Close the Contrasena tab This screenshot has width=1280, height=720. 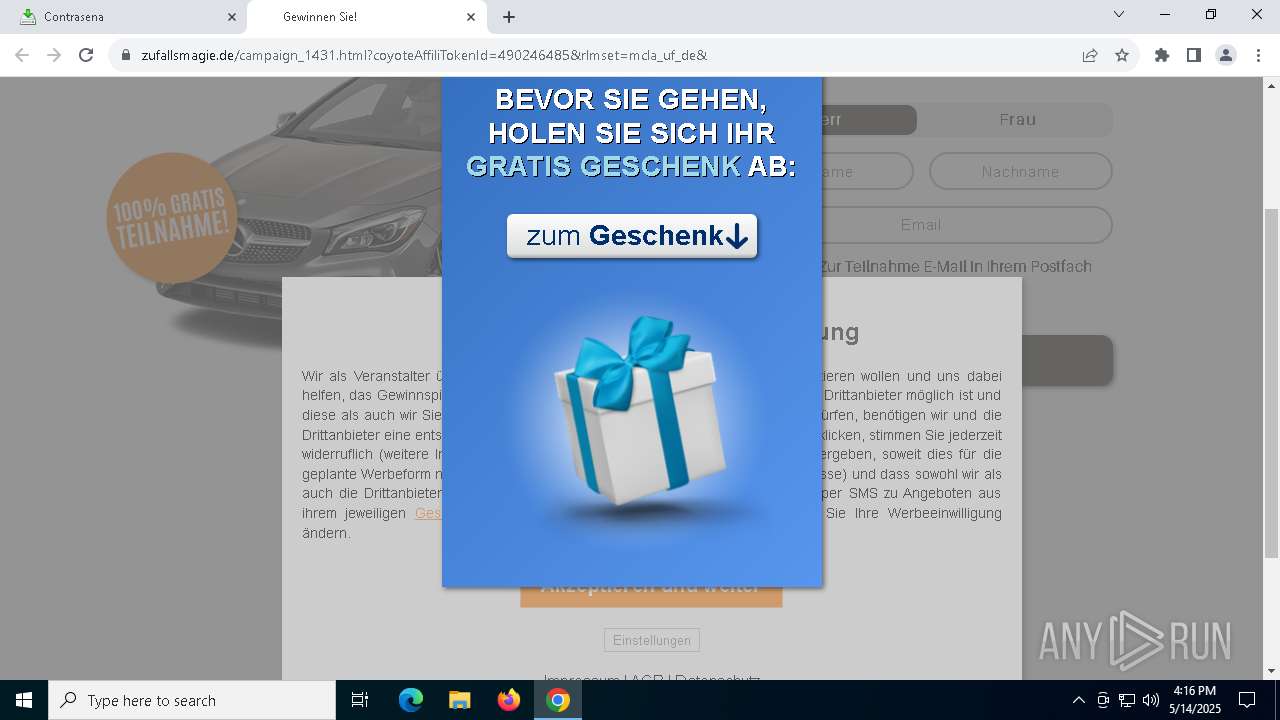click(232, 17)
